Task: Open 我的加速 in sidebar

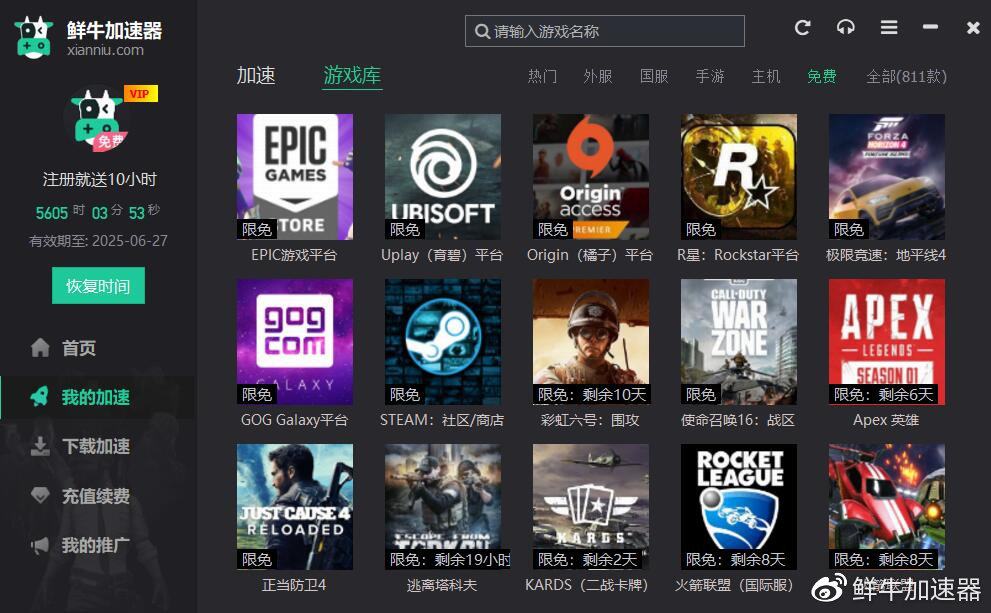Action: coord(96,398)
